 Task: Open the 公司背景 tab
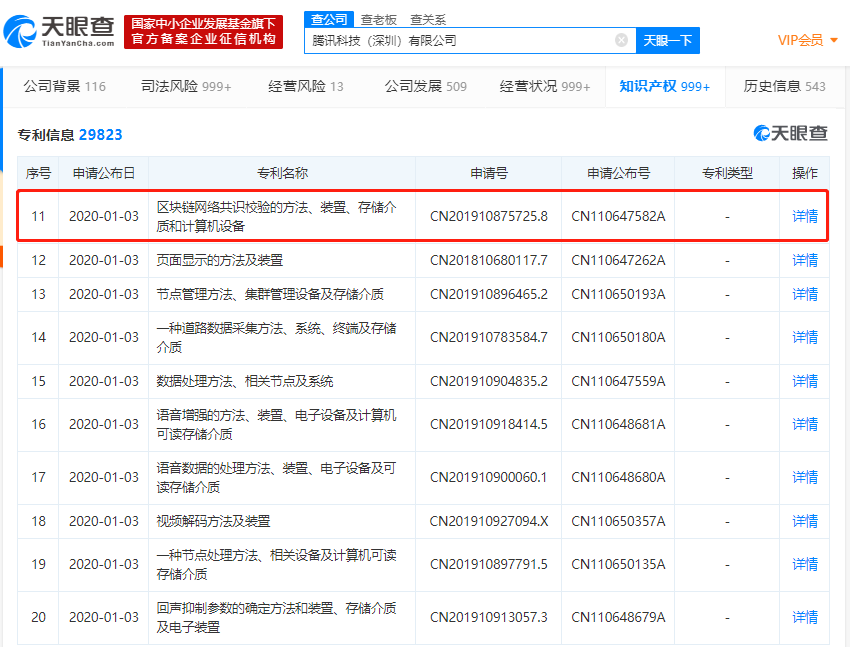(x=64, y=87)
